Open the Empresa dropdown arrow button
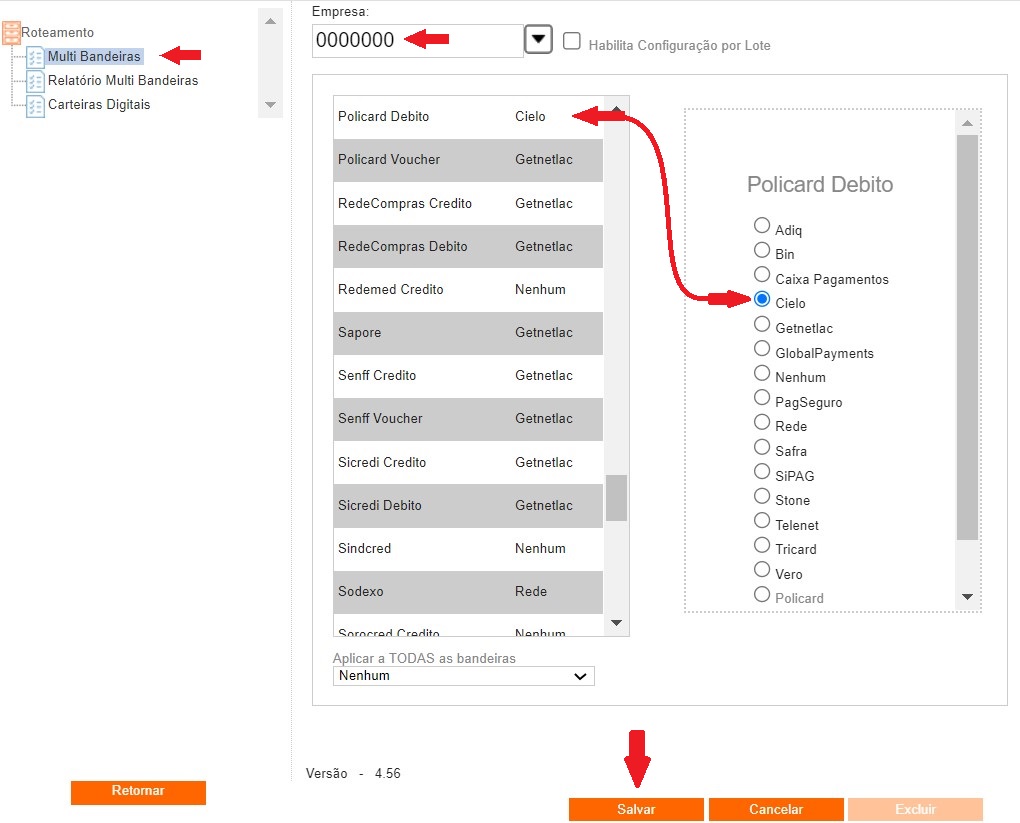 [538, 39]
